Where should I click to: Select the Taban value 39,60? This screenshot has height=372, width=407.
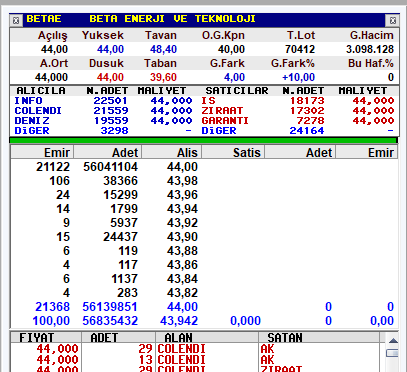coord(163,77)
